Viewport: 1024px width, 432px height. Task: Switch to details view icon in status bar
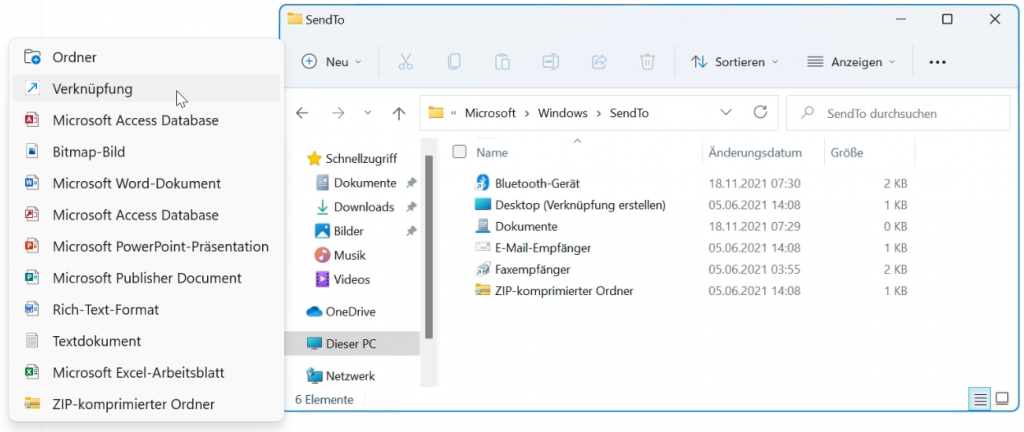tap(980, 399)
